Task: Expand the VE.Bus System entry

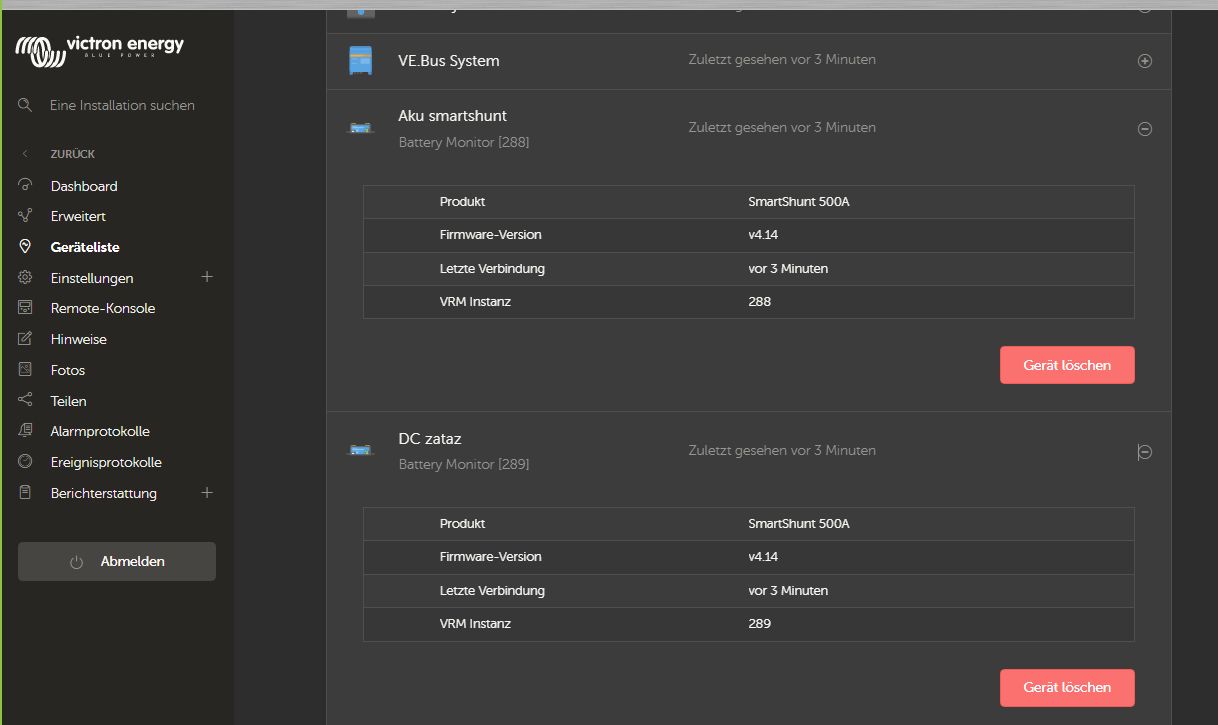Action: pyautogui.click(x=1145, y=61)
